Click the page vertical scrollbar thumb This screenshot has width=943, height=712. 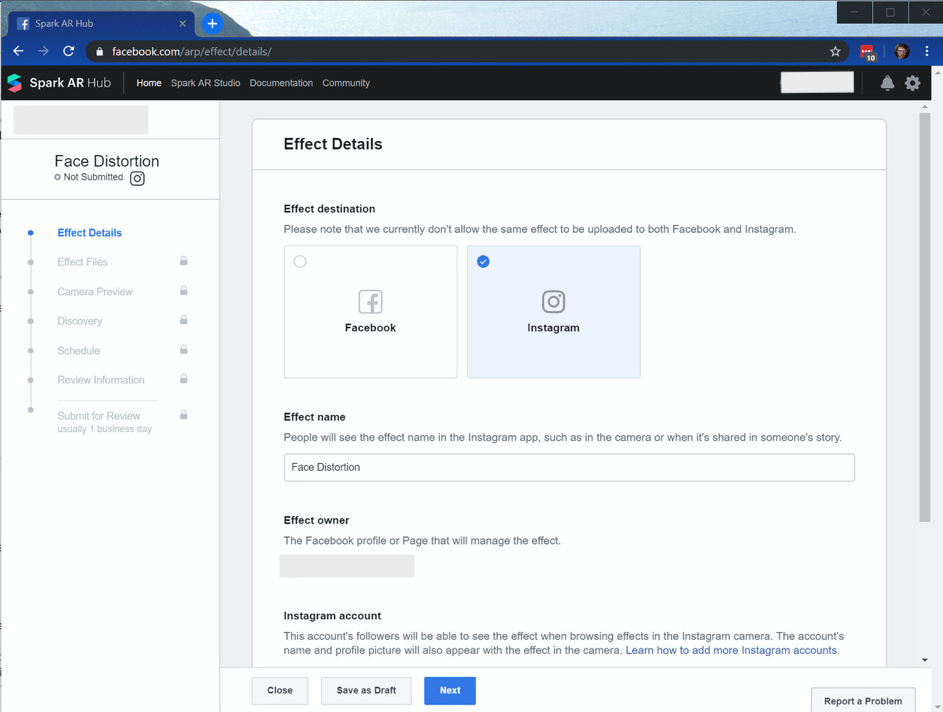924,318
